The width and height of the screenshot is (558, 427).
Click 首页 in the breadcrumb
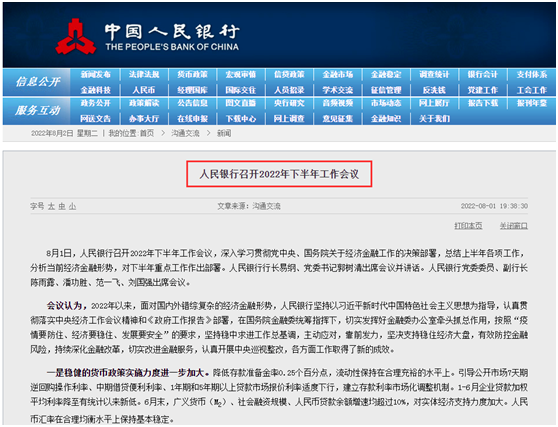147,133
